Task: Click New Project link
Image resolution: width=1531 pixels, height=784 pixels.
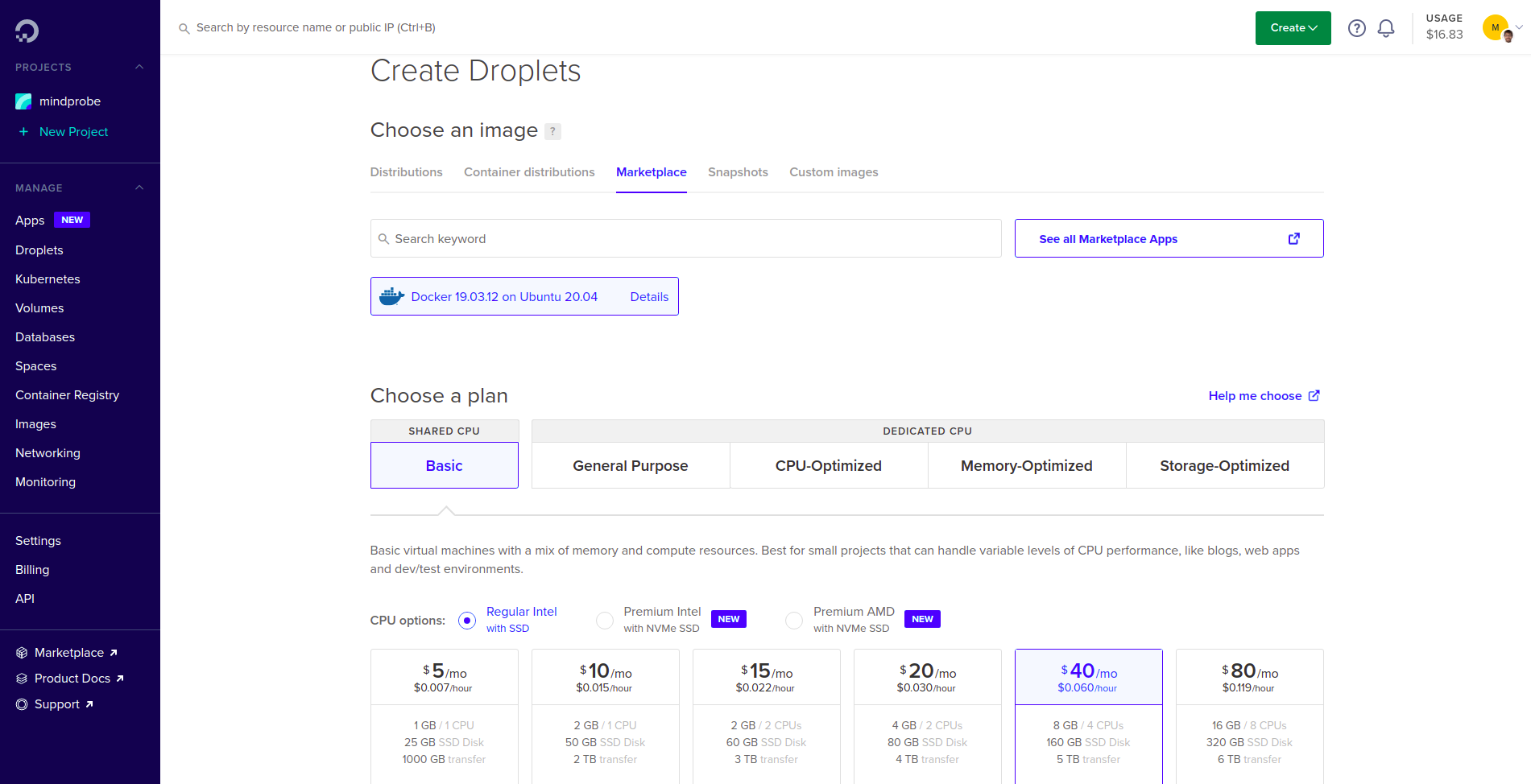Action: pos(73,132)
